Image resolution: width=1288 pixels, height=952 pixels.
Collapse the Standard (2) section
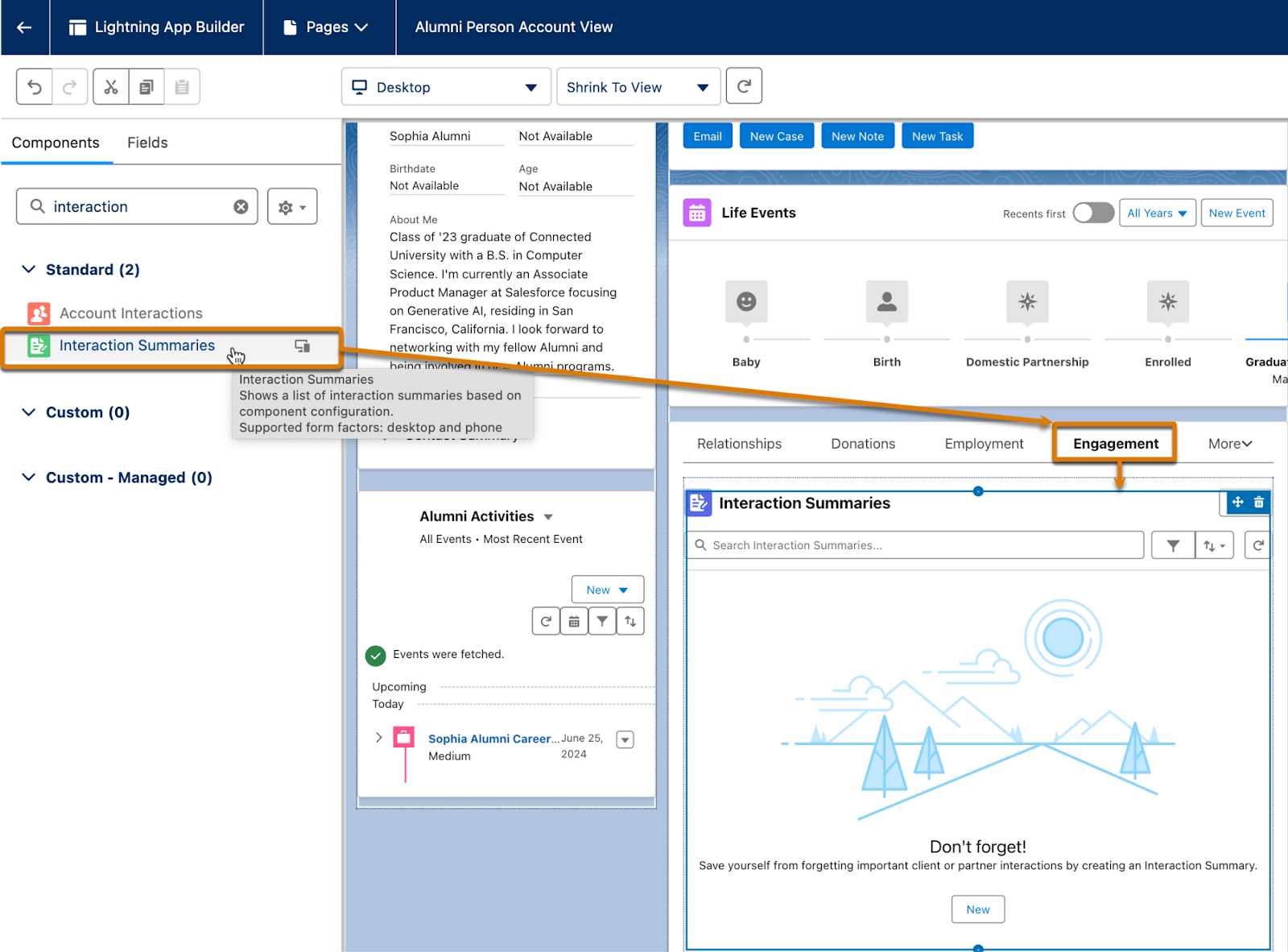pyautogui.click(x=28, y=269)
